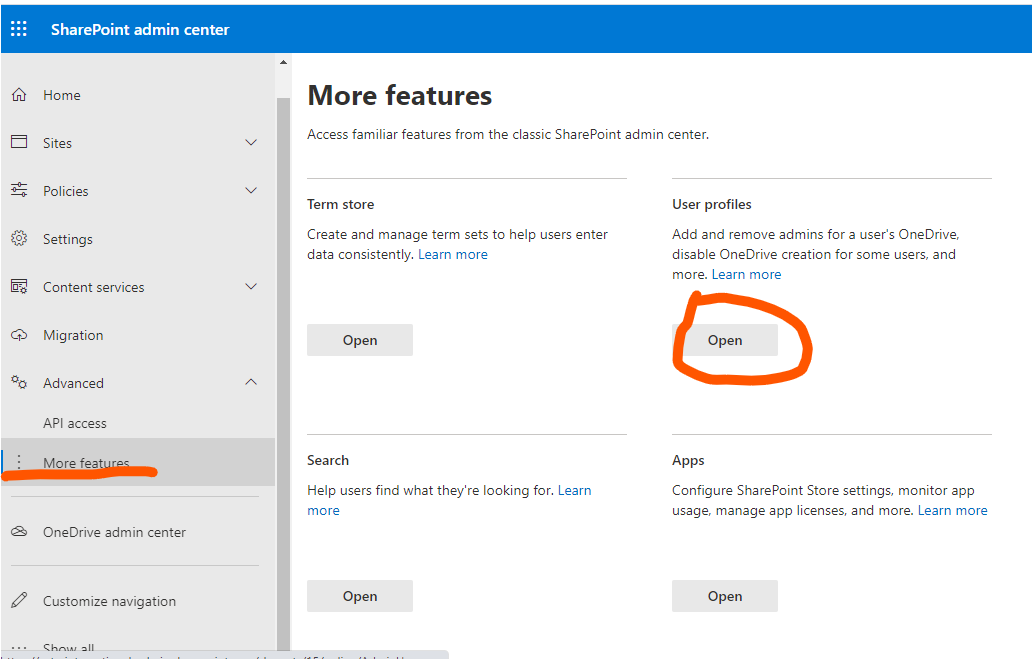The height and width of the screenshot is (659, 1032).
Task: Click the Settings gear icon
Action: coord(19,238)
